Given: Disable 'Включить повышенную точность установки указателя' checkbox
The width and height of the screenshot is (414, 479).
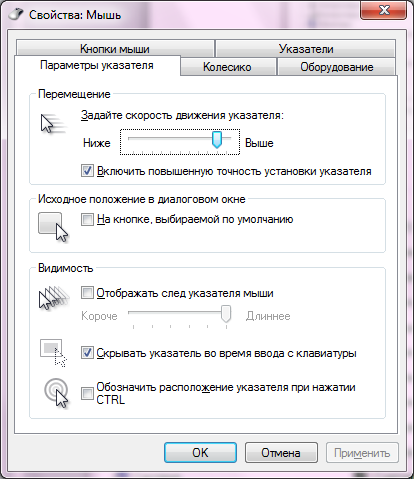Looking at the screenshot, I should [x=87, y=171].
